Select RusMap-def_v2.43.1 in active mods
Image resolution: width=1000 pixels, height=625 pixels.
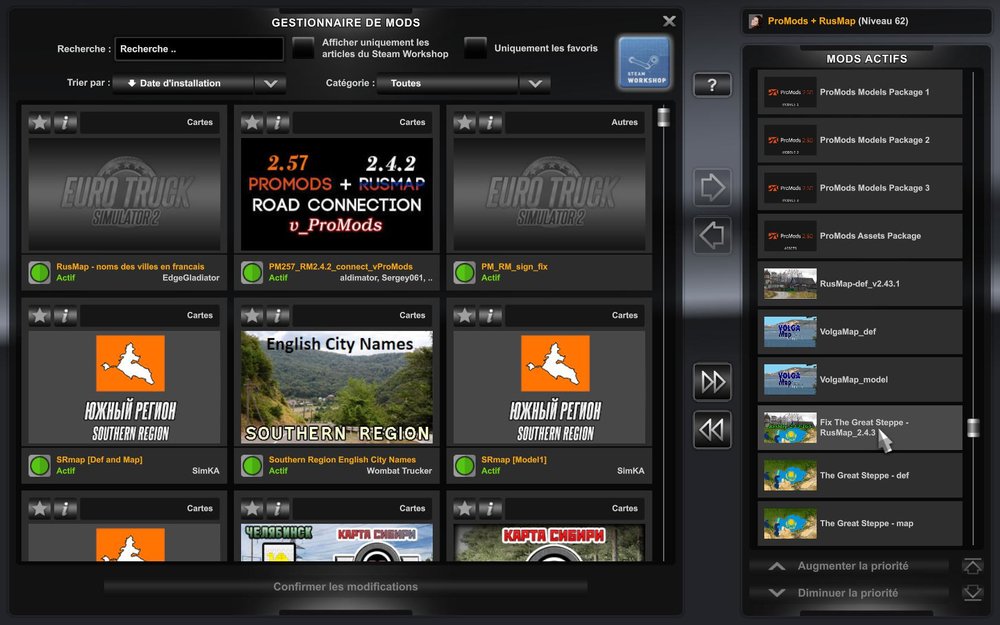click(860, 284)
